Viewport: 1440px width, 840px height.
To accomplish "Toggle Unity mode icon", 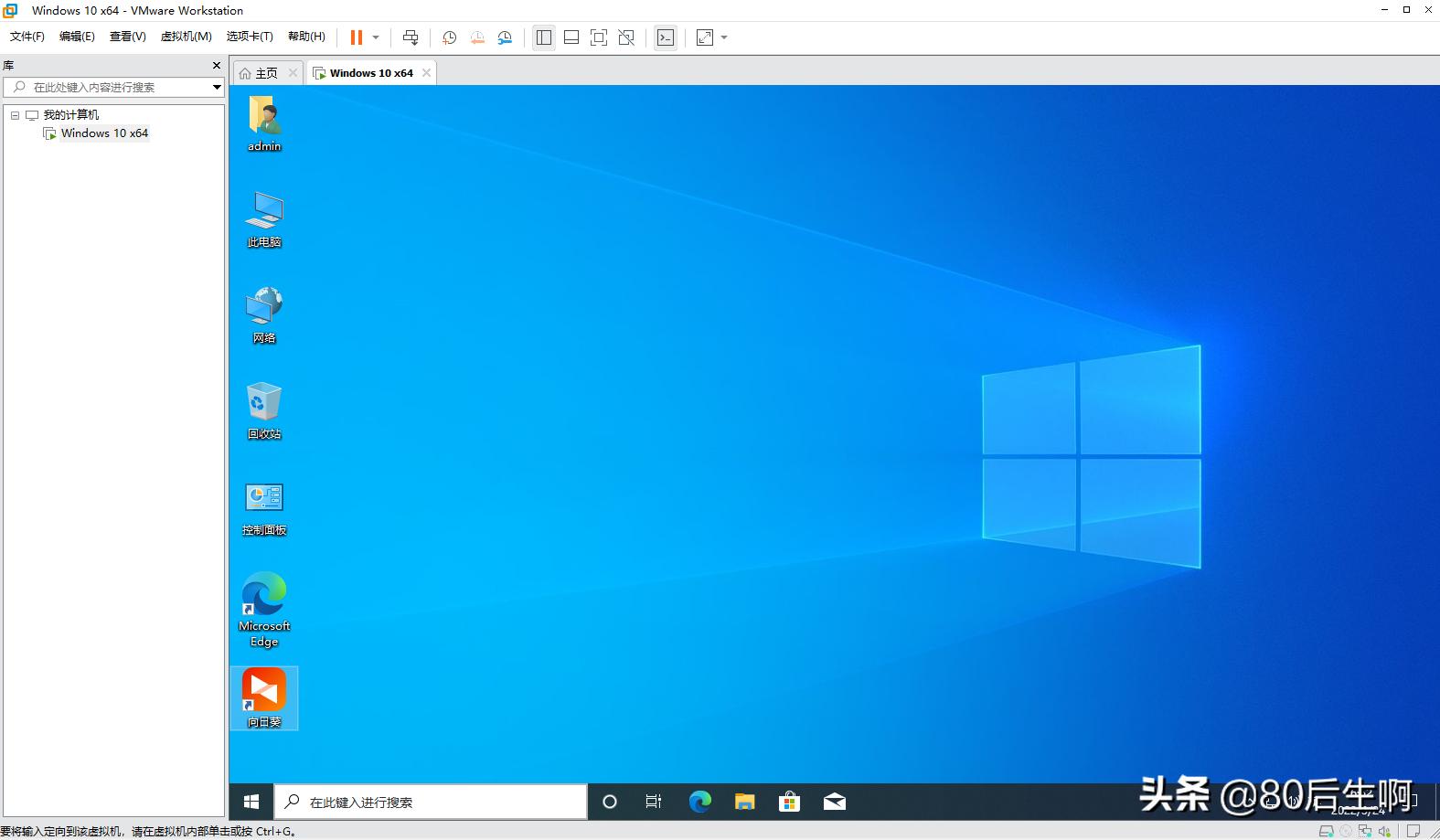I will point(626,37).
